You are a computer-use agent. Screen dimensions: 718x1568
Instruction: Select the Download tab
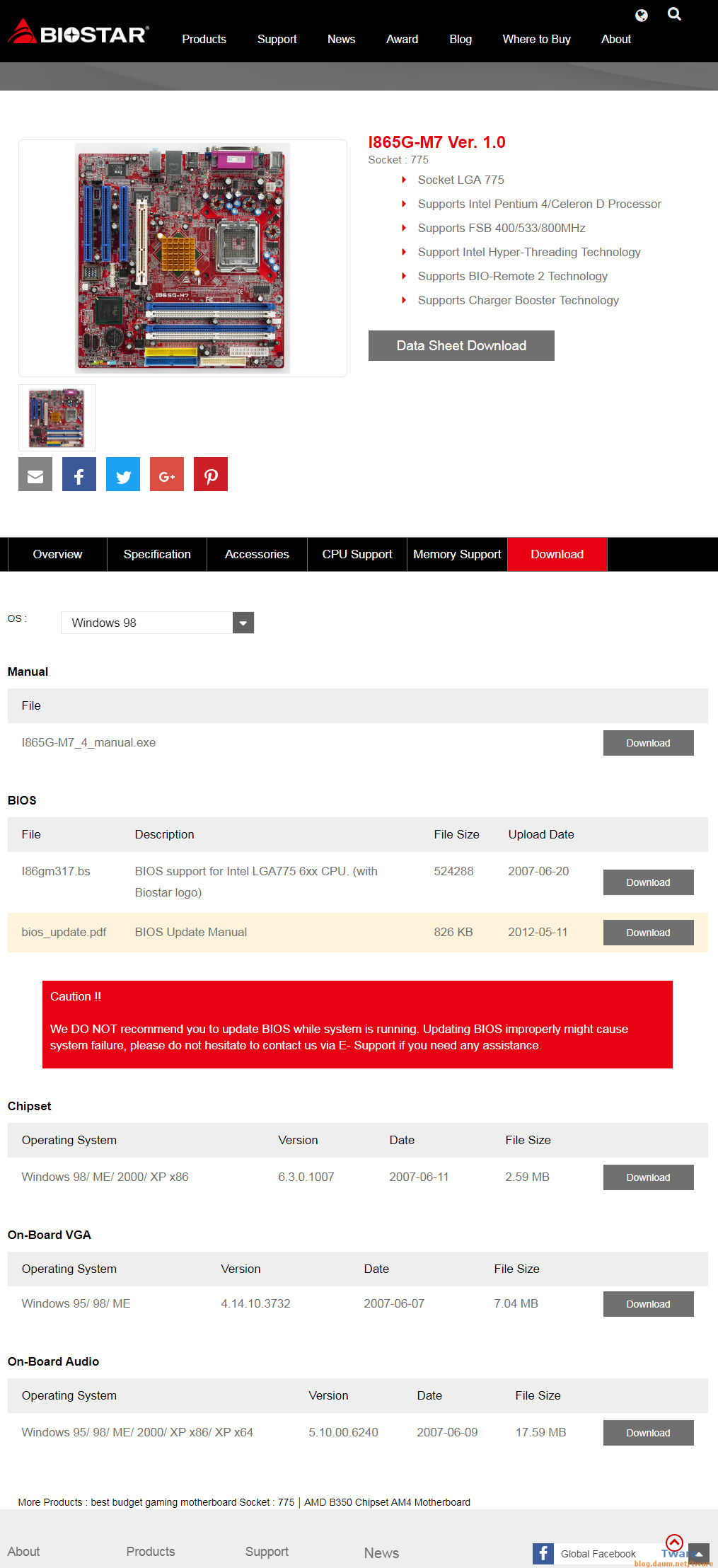557,555
